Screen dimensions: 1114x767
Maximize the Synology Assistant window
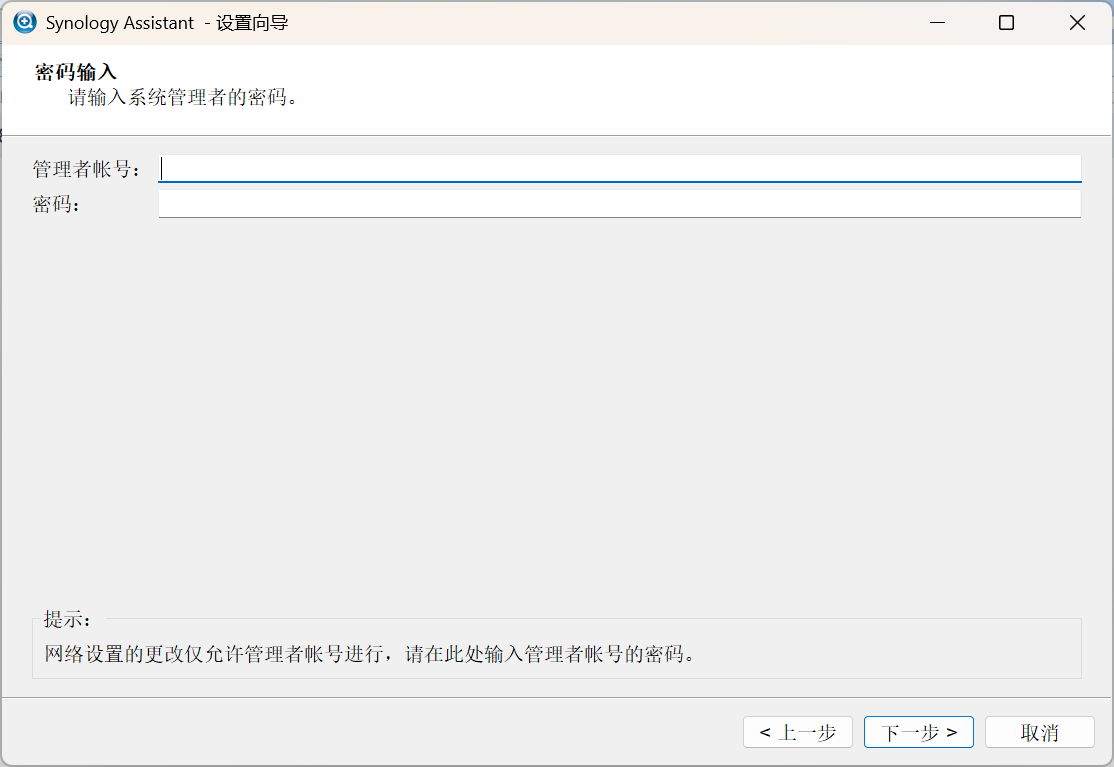1007,22
